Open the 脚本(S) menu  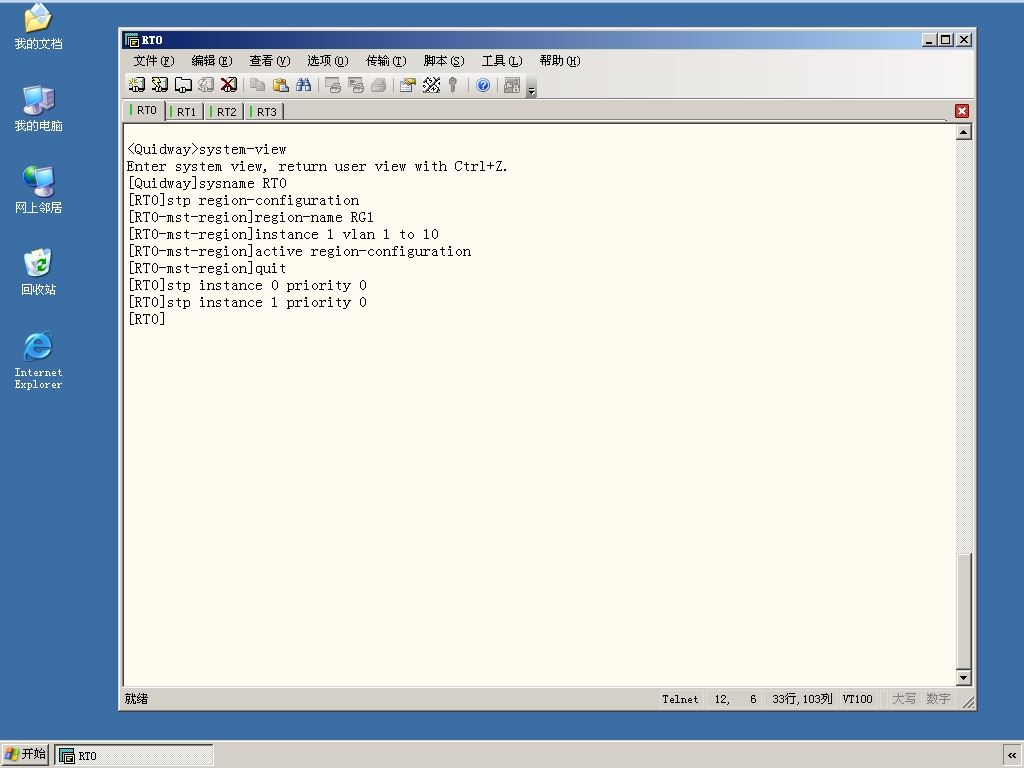point(444,61)
